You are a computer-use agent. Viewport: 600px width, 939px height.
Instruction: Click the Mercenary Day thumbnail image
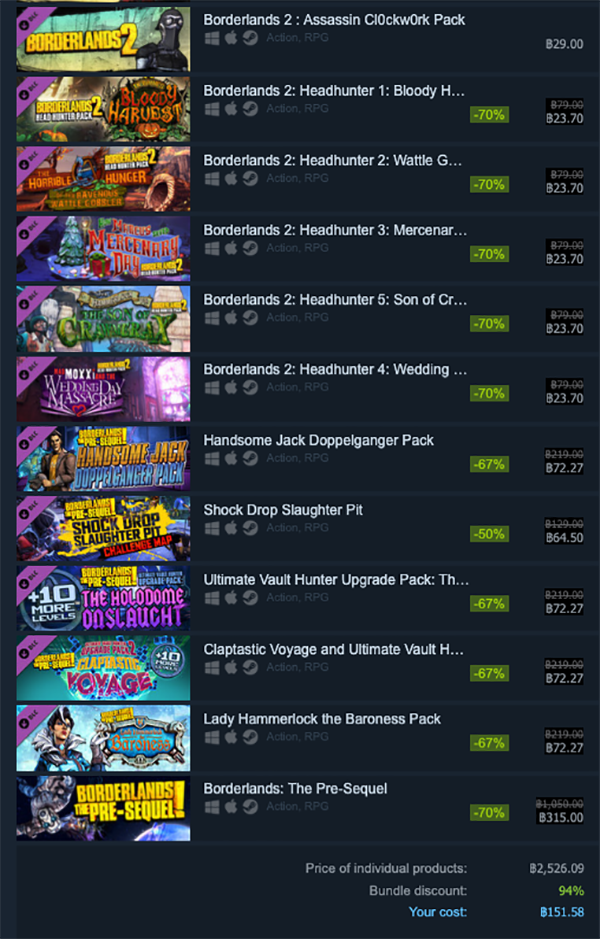(104, 249)
